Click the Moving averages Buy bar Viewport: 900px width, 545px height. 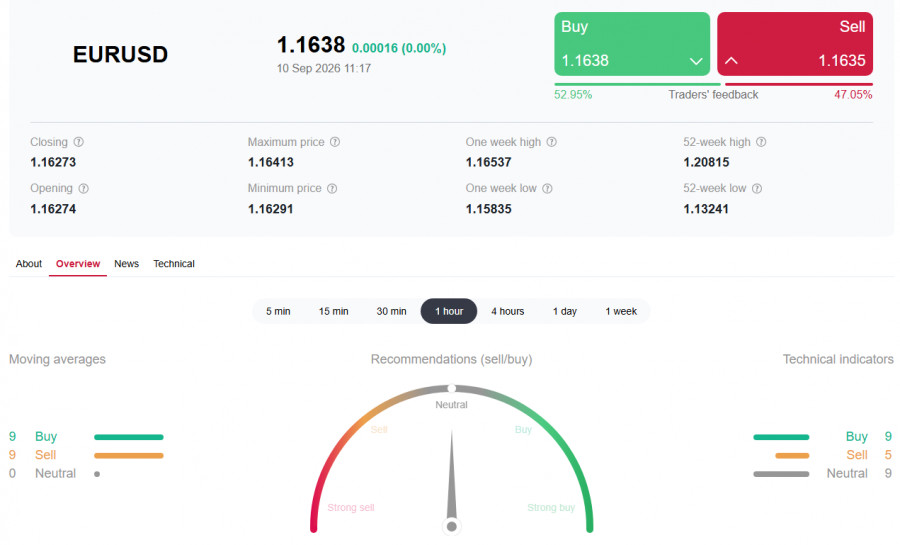[x=129, y=437]
